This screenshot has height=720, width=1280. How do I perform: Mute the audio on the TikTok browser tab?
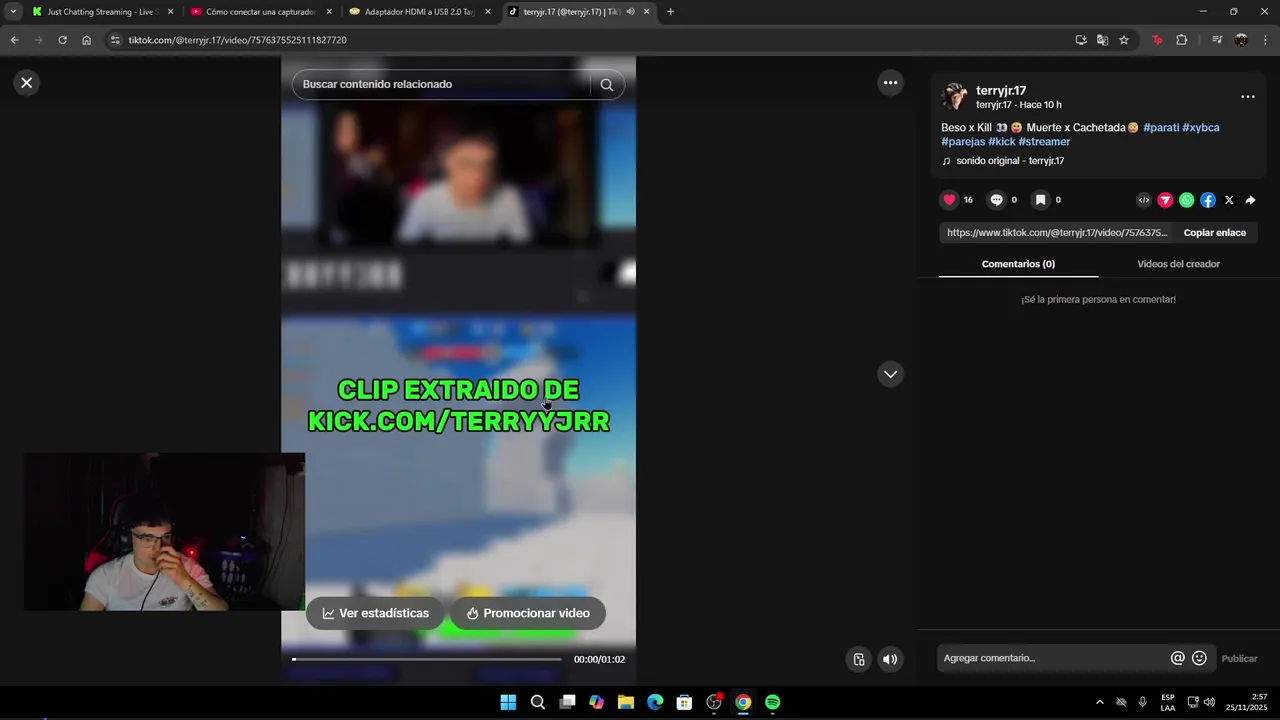(x=630, y=12)
